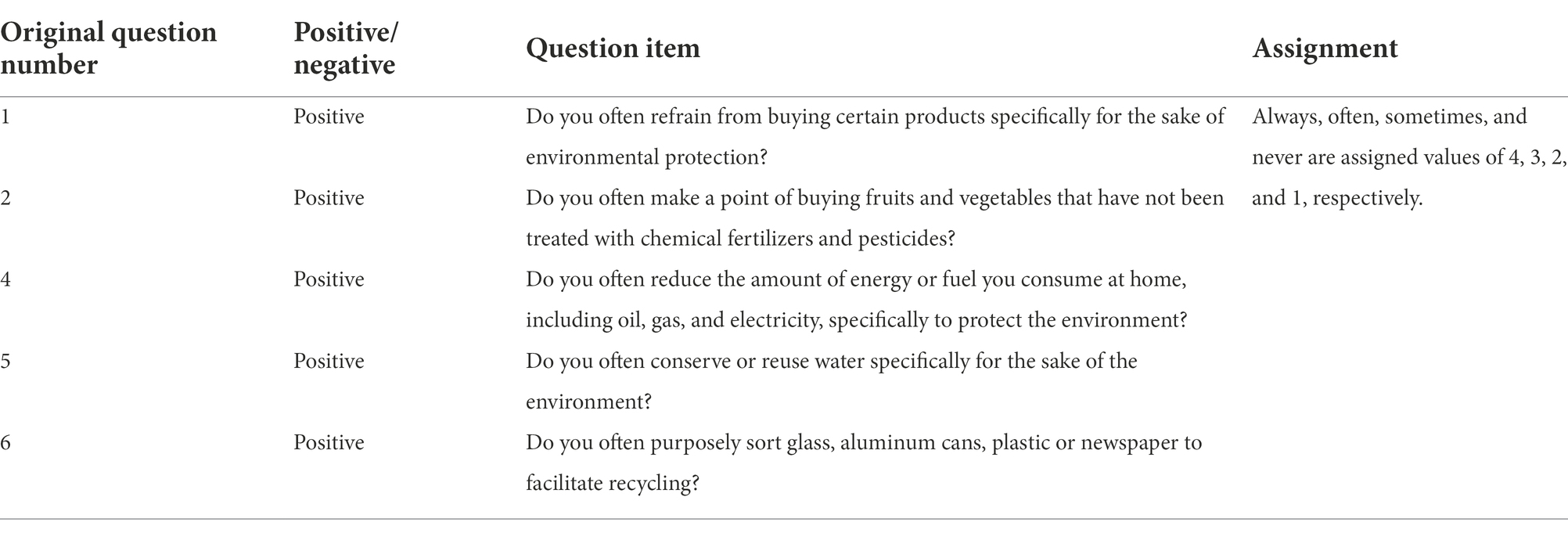1568x533 pixels.
Task: Select the 'Question item' column header
Action: [x=613, y=49]
